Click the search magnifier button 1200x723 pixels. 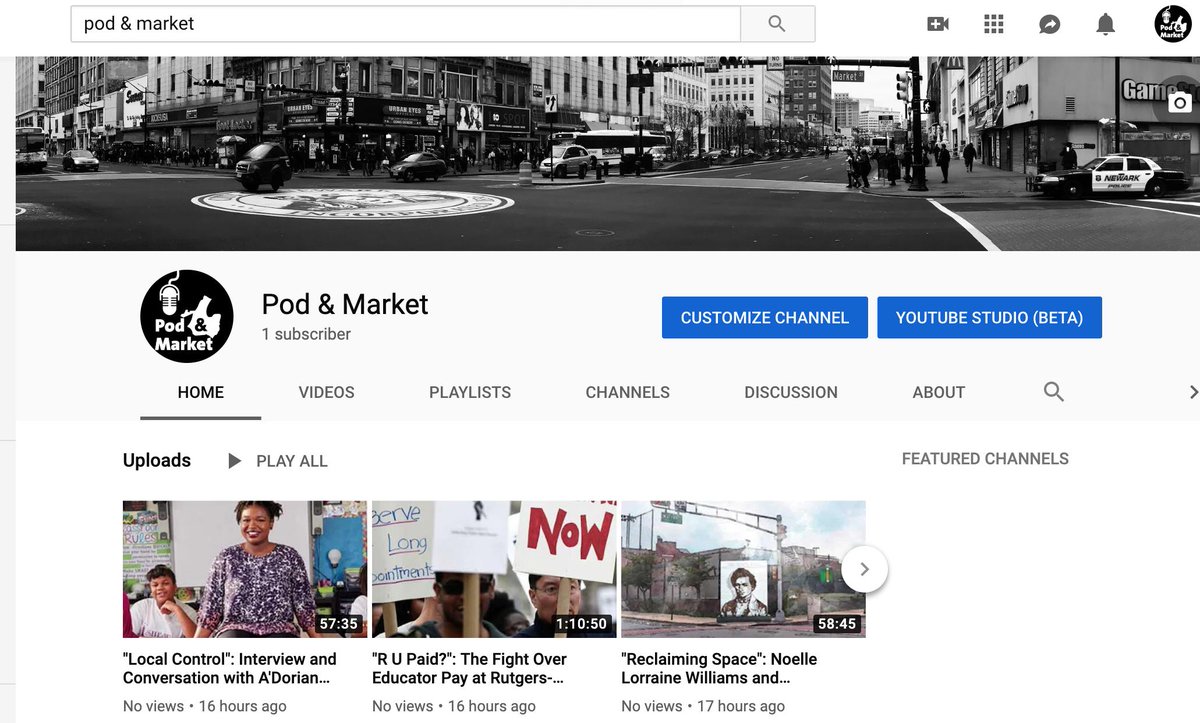pyautogui.click(x=777, y=24)
